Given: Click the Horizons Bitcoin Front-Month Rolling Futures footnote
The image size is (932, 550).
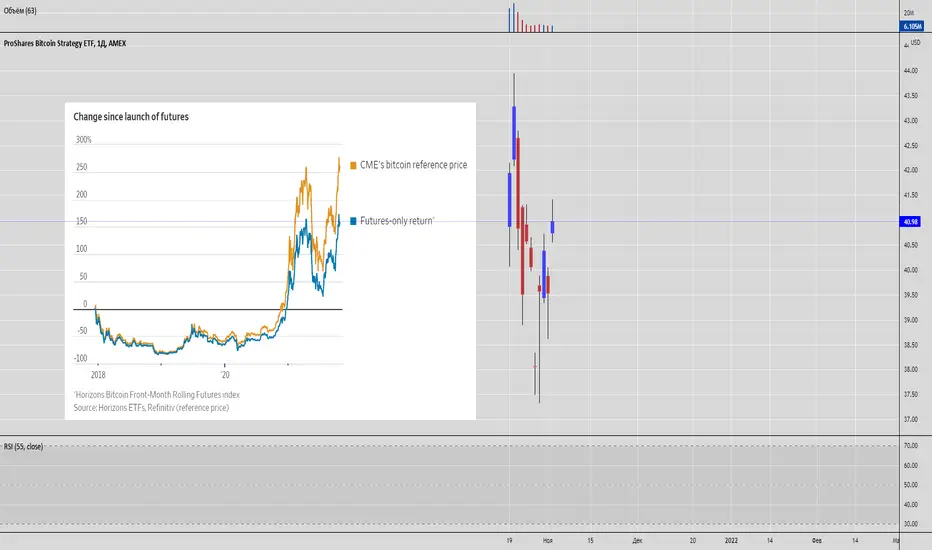Looking at the screenshot, I should coord(157,395).
